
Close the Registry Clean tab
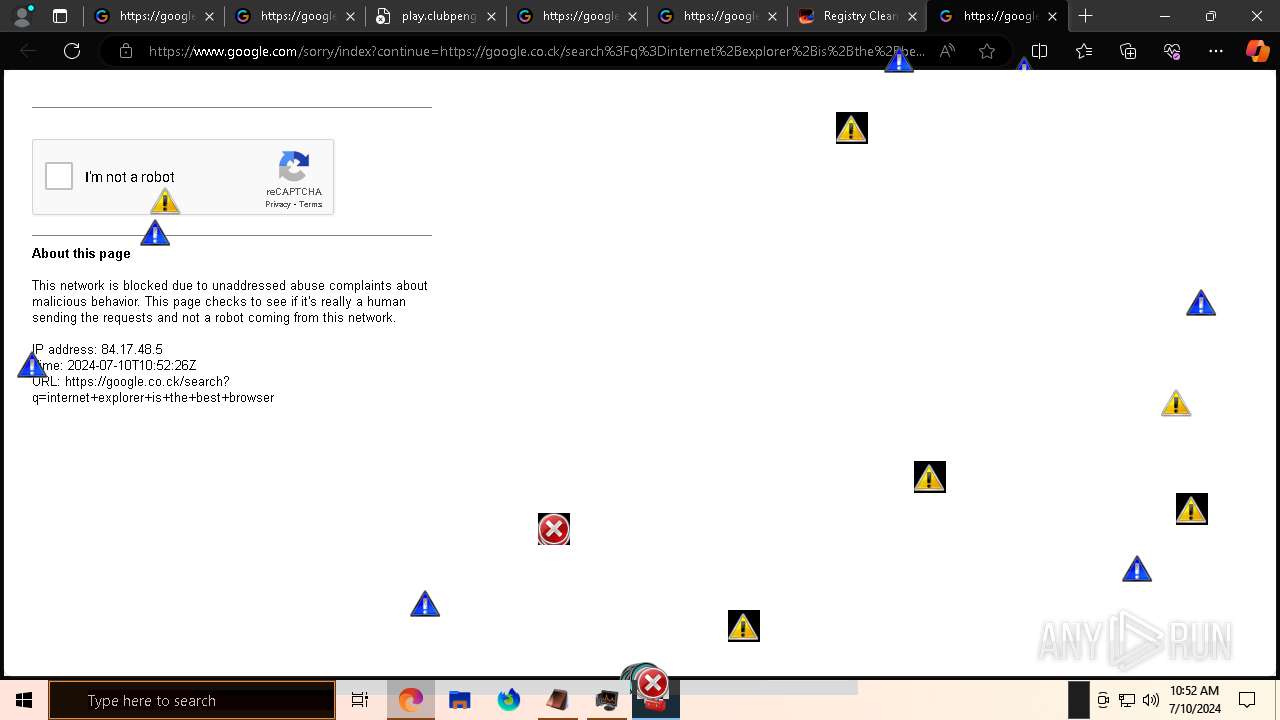click(912, 16)
